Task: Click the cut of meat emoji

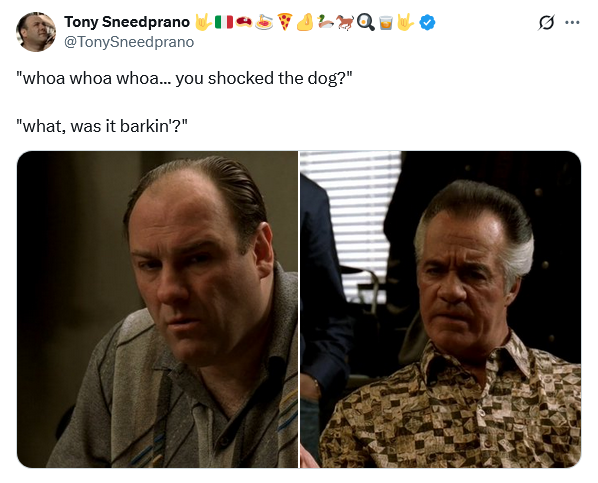Action: pos(244,22)
